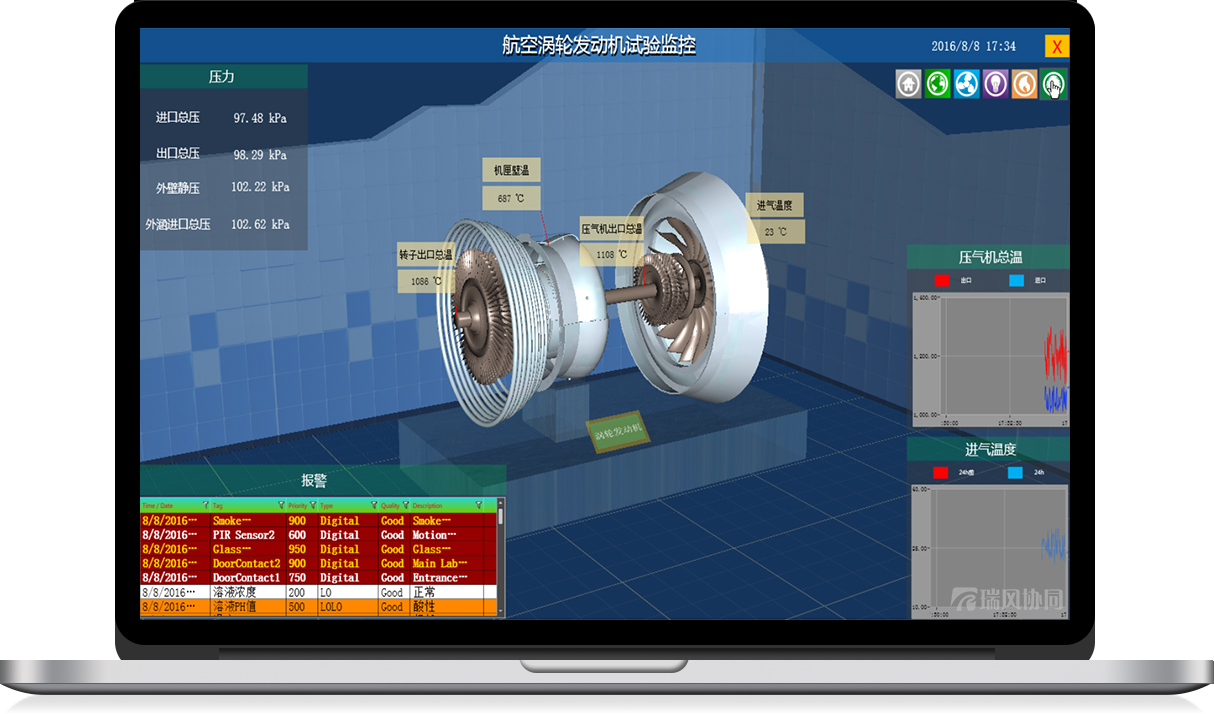
Task: Filter alarms by the Type column
Action: tap(374, 505)
